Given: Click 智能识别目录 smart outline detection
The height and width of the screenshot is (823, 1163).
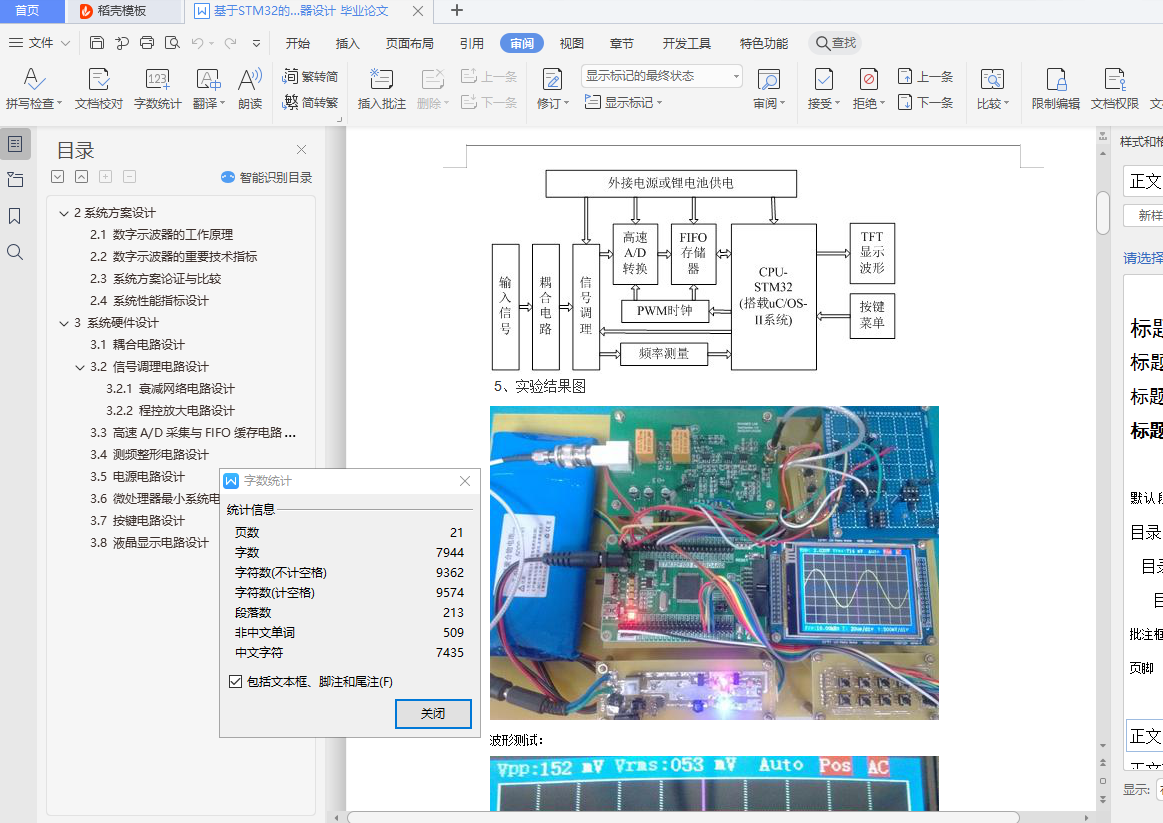Looking at the screenshot, I should 266,177.
